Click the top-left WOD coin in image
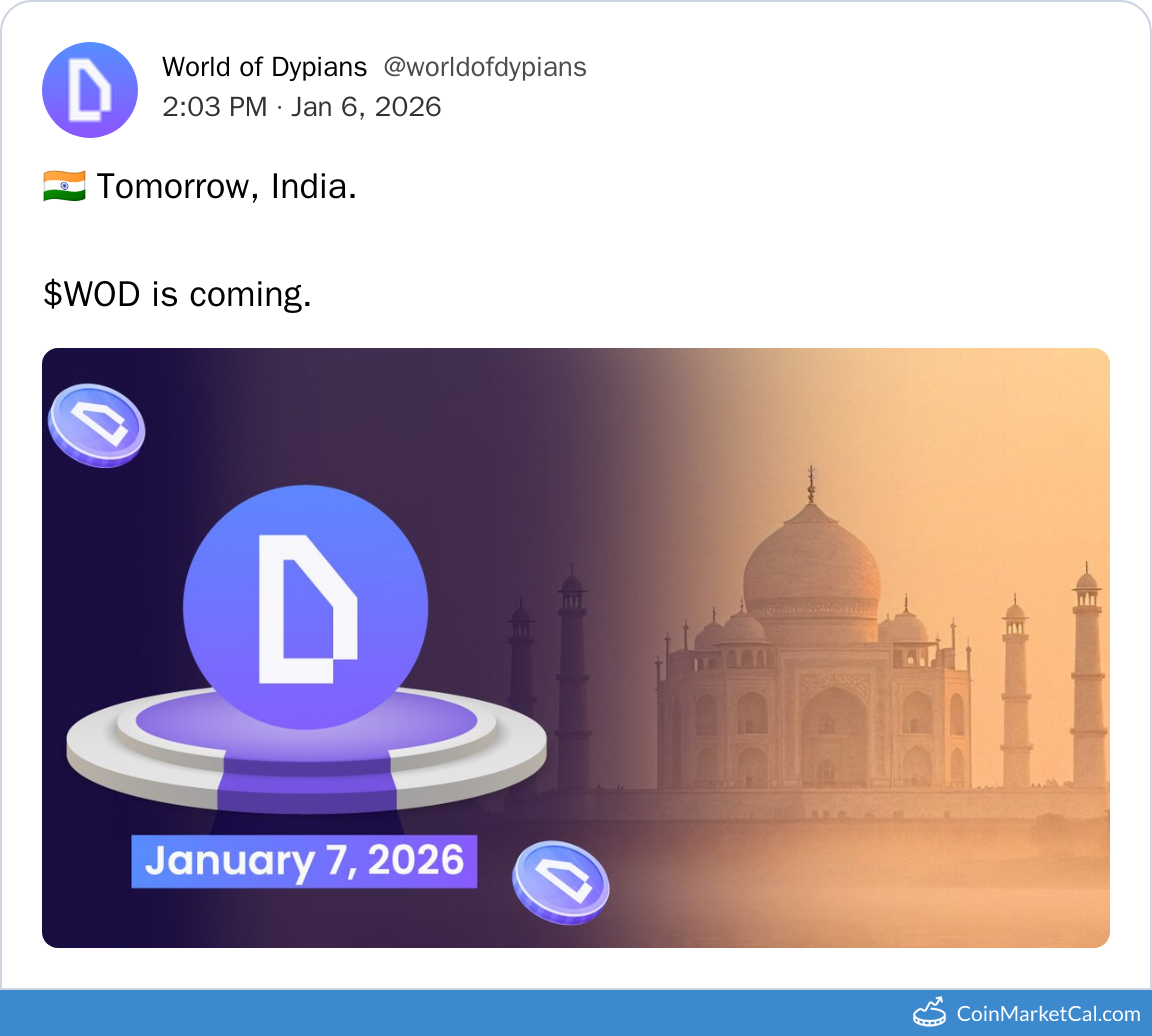Image resolution: width=1152 pixels, height=1036 pixels. coord(96,425)
